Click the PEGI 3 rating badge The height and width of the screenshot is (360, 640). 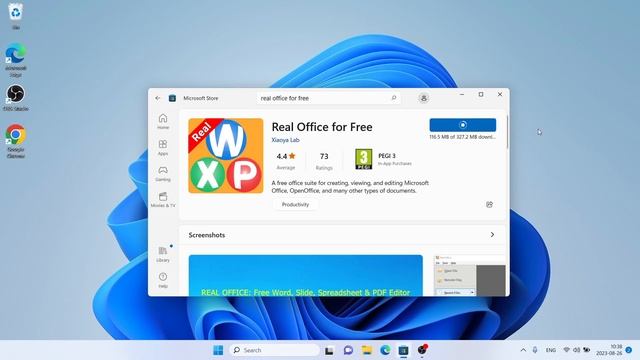[x=364, y=159]
